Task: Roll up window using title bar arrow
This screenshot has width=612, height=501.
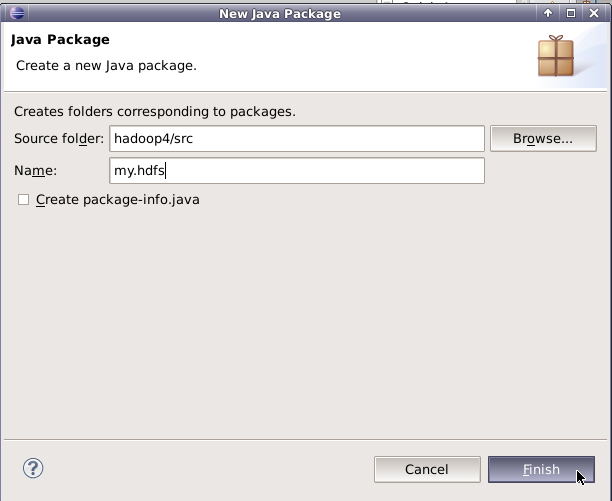Action: pyautogui.click(x=548, y=13)
